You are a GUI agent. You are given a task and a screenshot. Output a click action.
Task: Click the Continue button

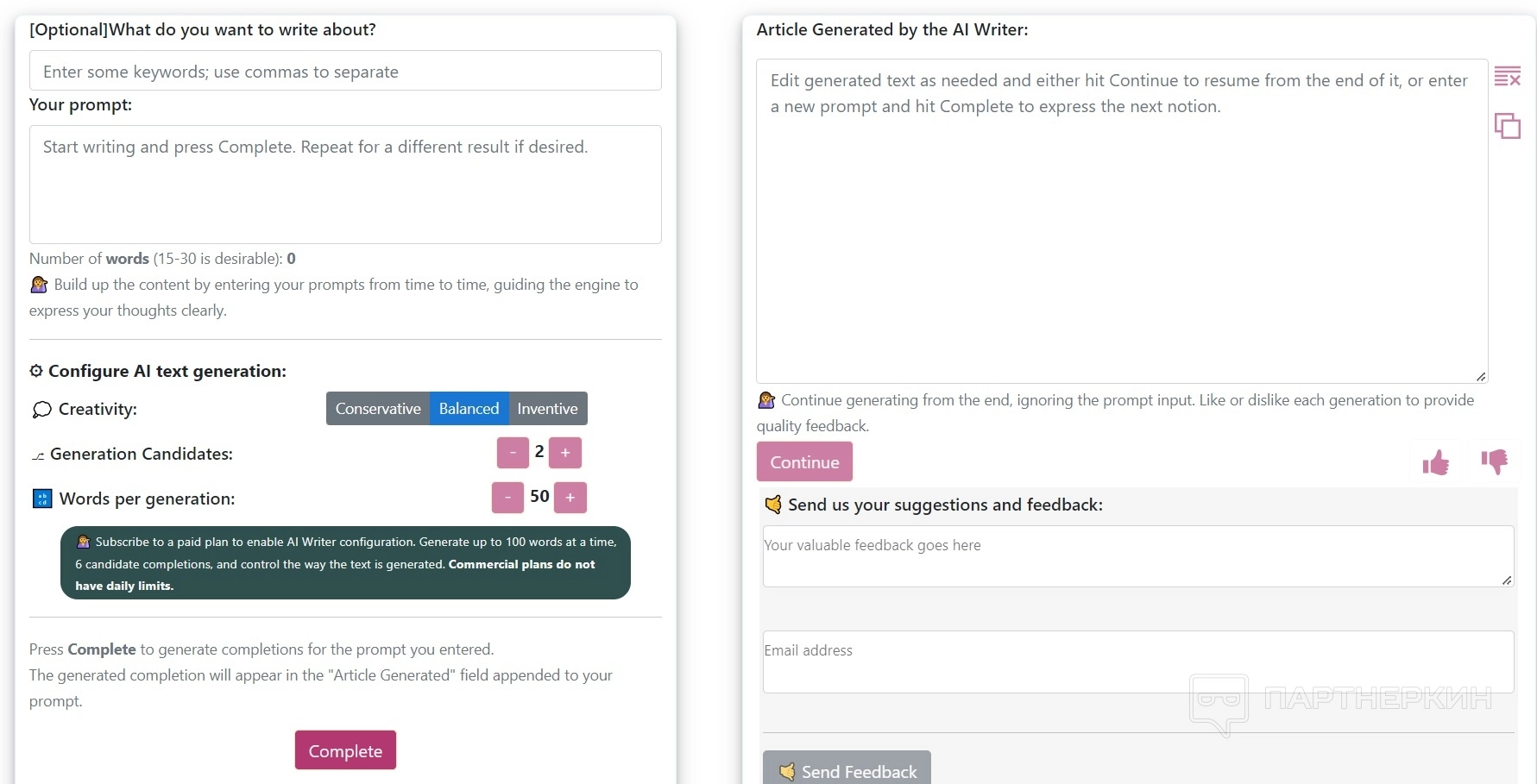point(804,461)
